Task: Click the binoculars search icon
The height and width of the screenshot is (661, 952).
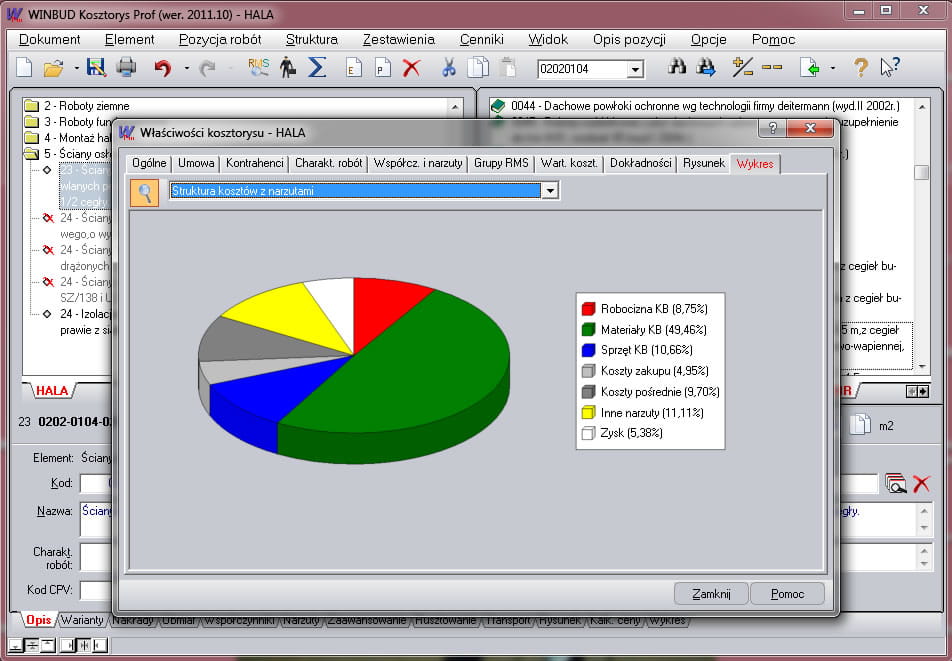Action: [677, 68]
